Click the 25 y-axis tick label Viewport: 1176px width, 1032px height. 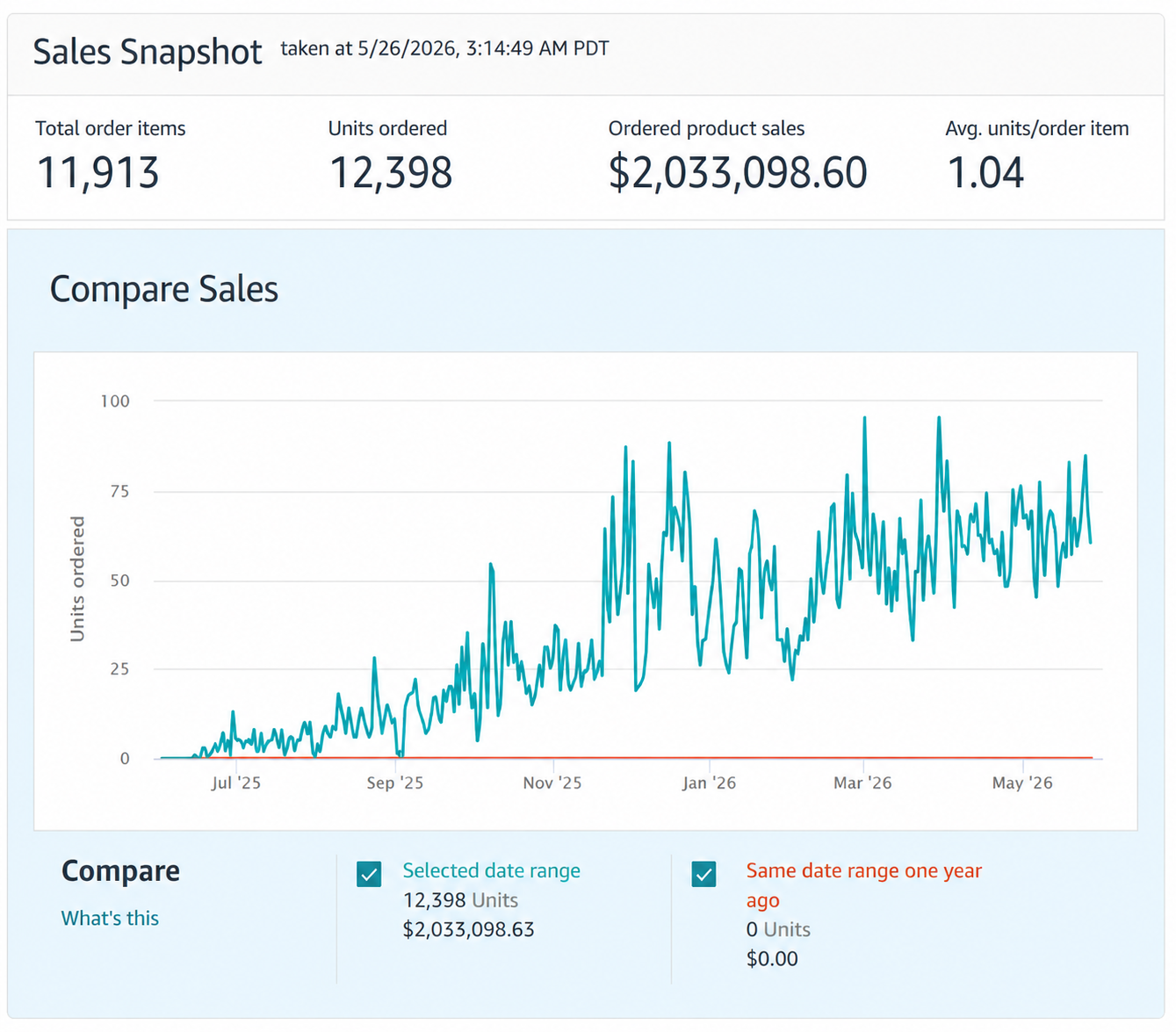click(119, 669)
